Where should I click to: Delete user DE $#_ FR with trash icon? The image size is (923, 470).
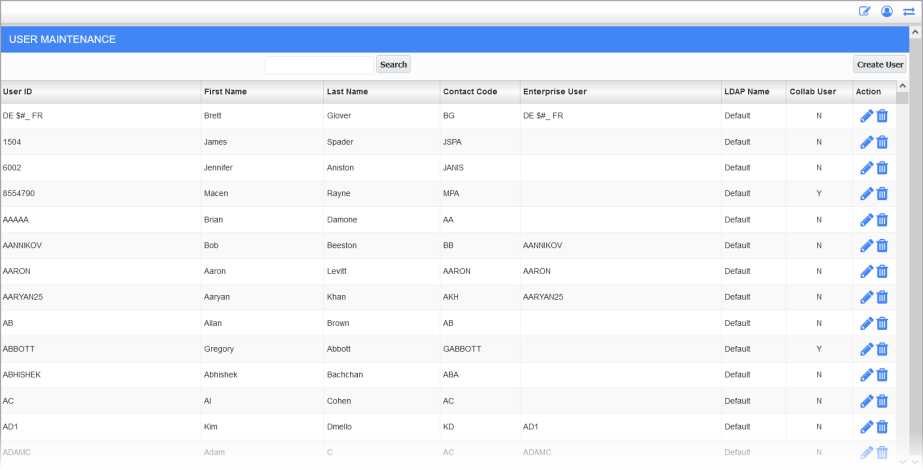(x=882, y=116)
